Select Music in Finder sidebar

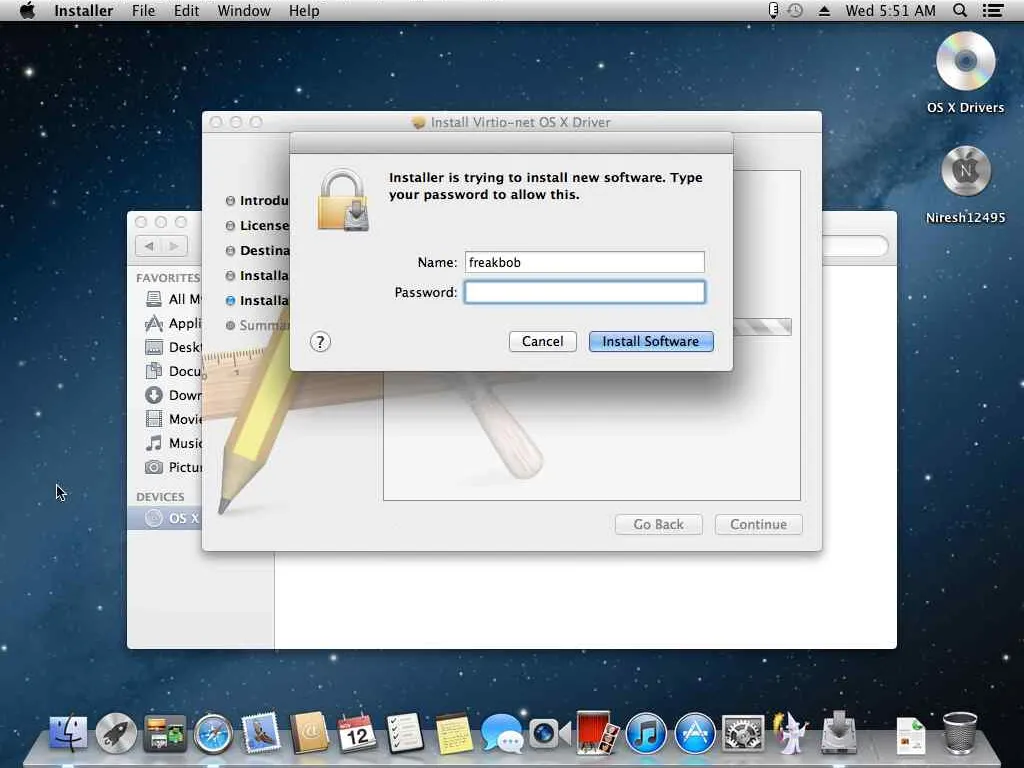point(173,443)
